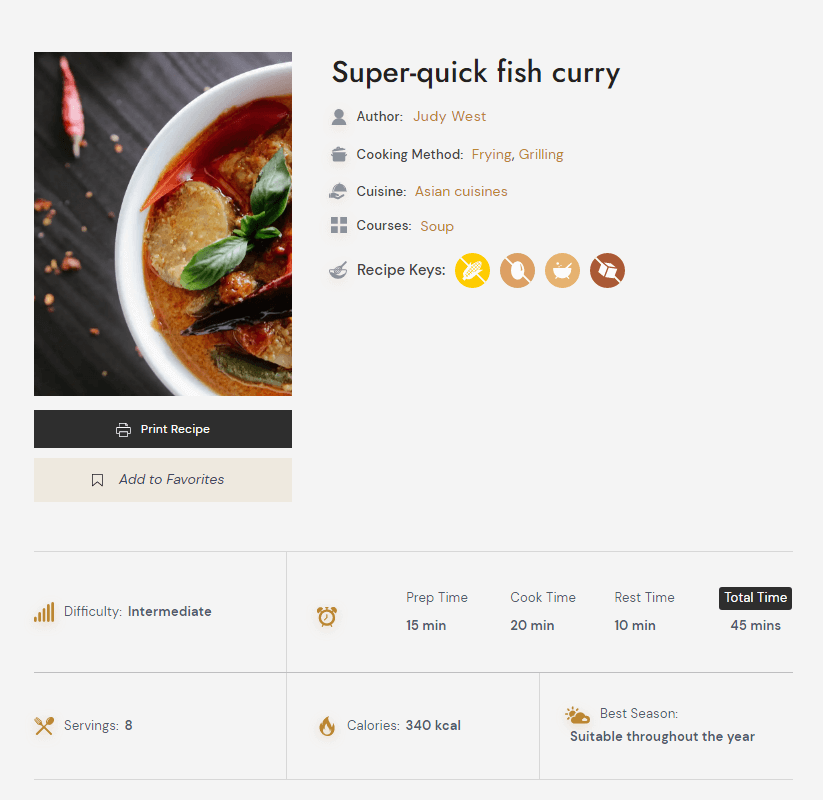Open author Judy West's page
The height and width of the screenshot is (800, 823).
(449, 117)
